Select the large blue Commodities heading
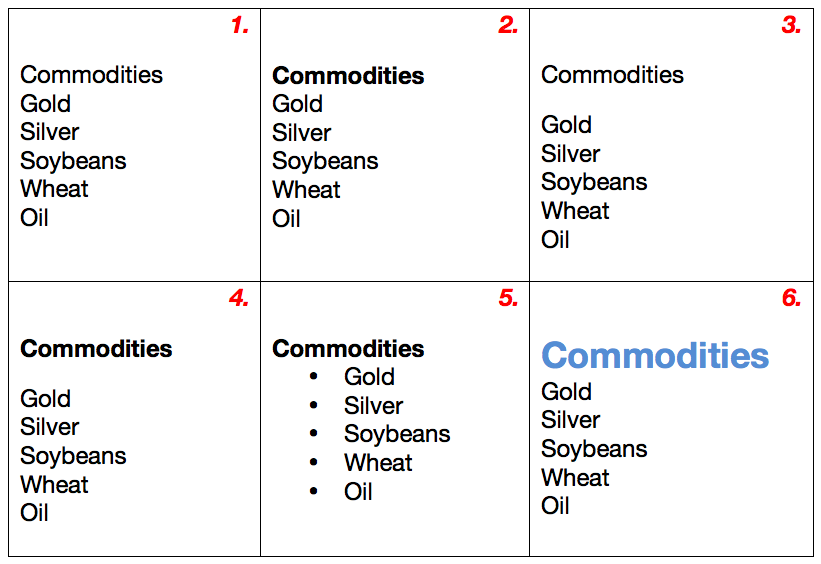 655,355
